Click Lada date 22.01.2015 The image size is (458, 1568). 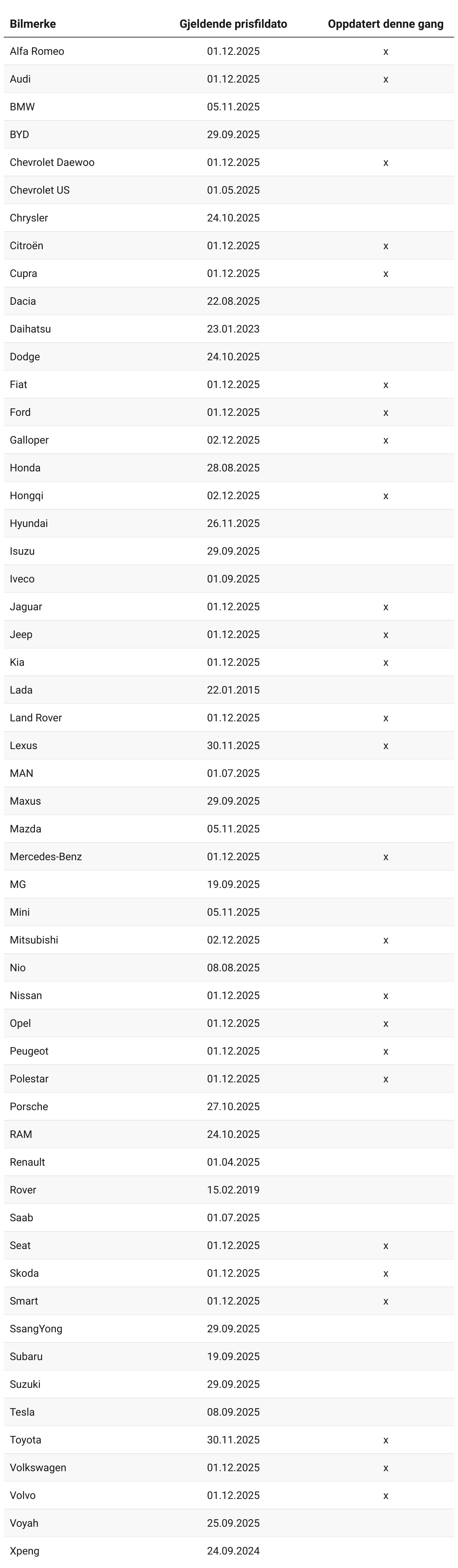click(x=233, y=690)
